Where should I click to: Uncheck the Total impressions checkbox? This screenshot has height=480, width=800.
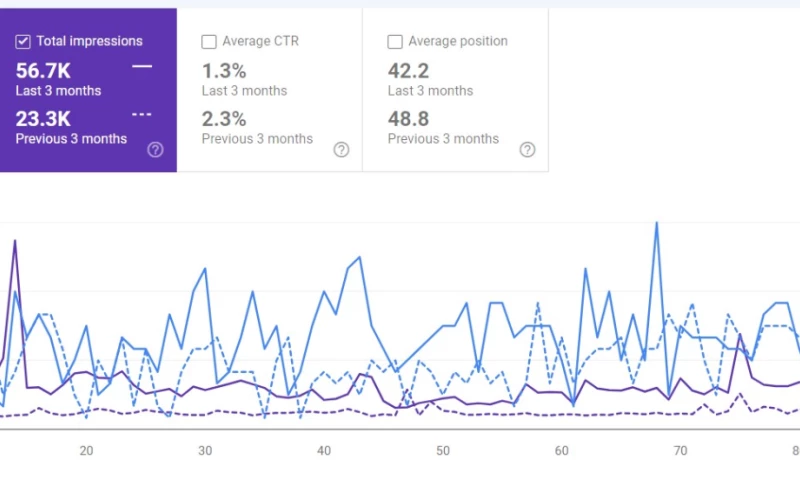[x=23, y=41]
